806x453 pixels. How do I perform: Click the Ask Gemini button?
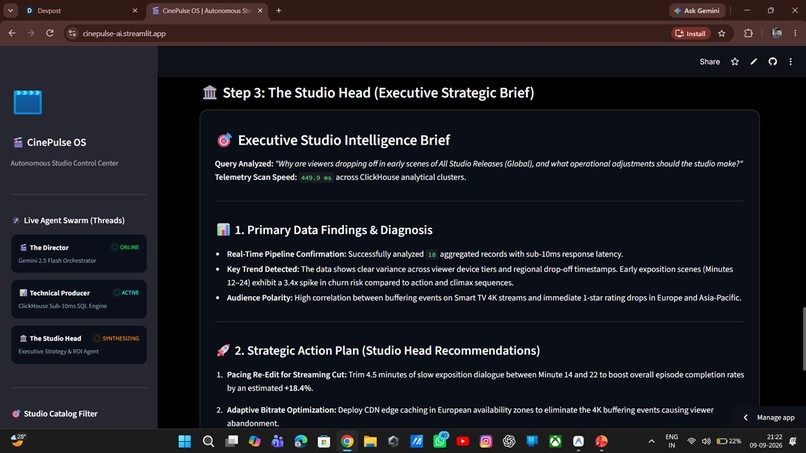point(697,10)
